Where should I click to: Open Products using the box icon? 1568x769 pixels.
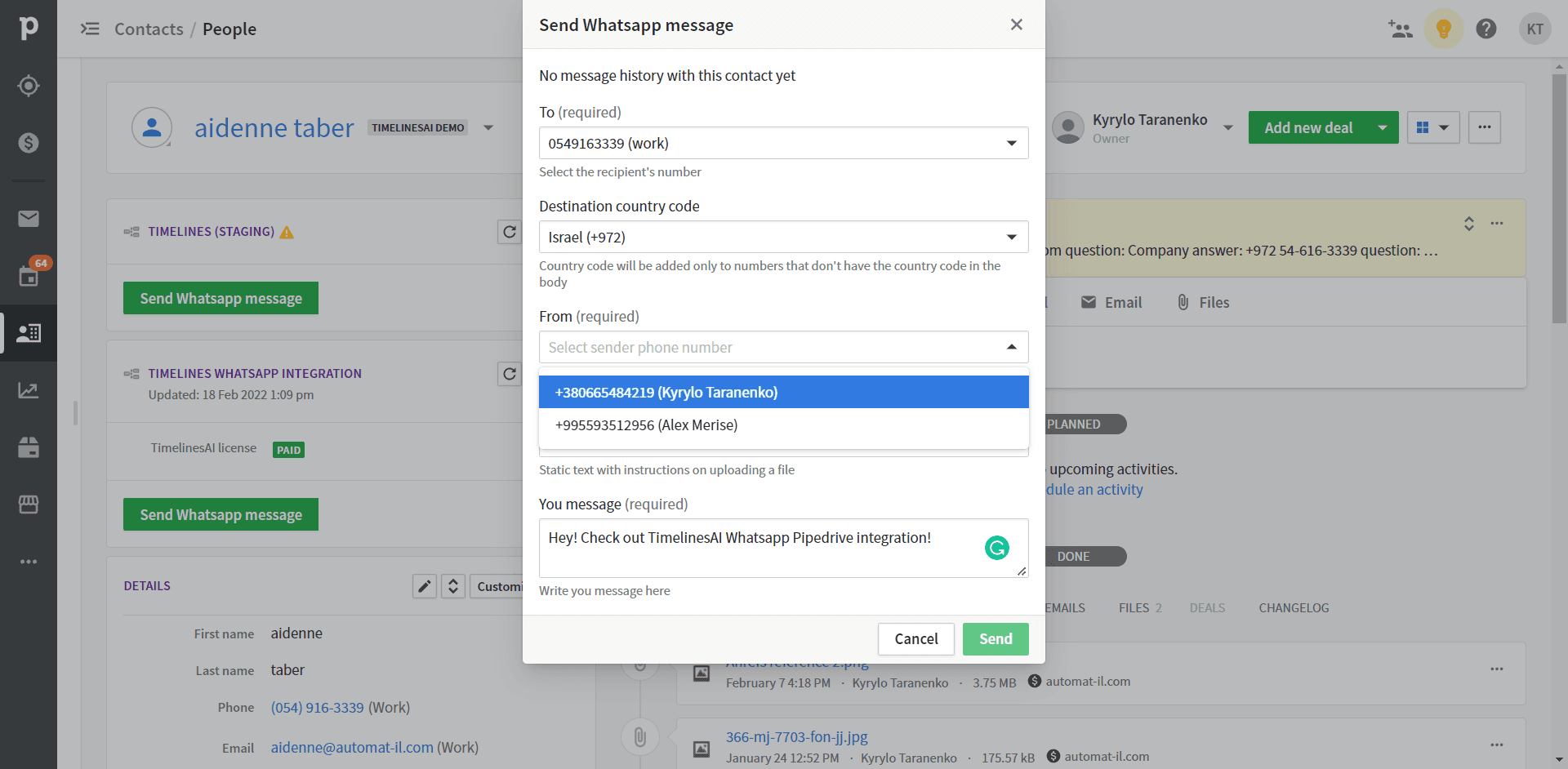click(x=29, y=447)
